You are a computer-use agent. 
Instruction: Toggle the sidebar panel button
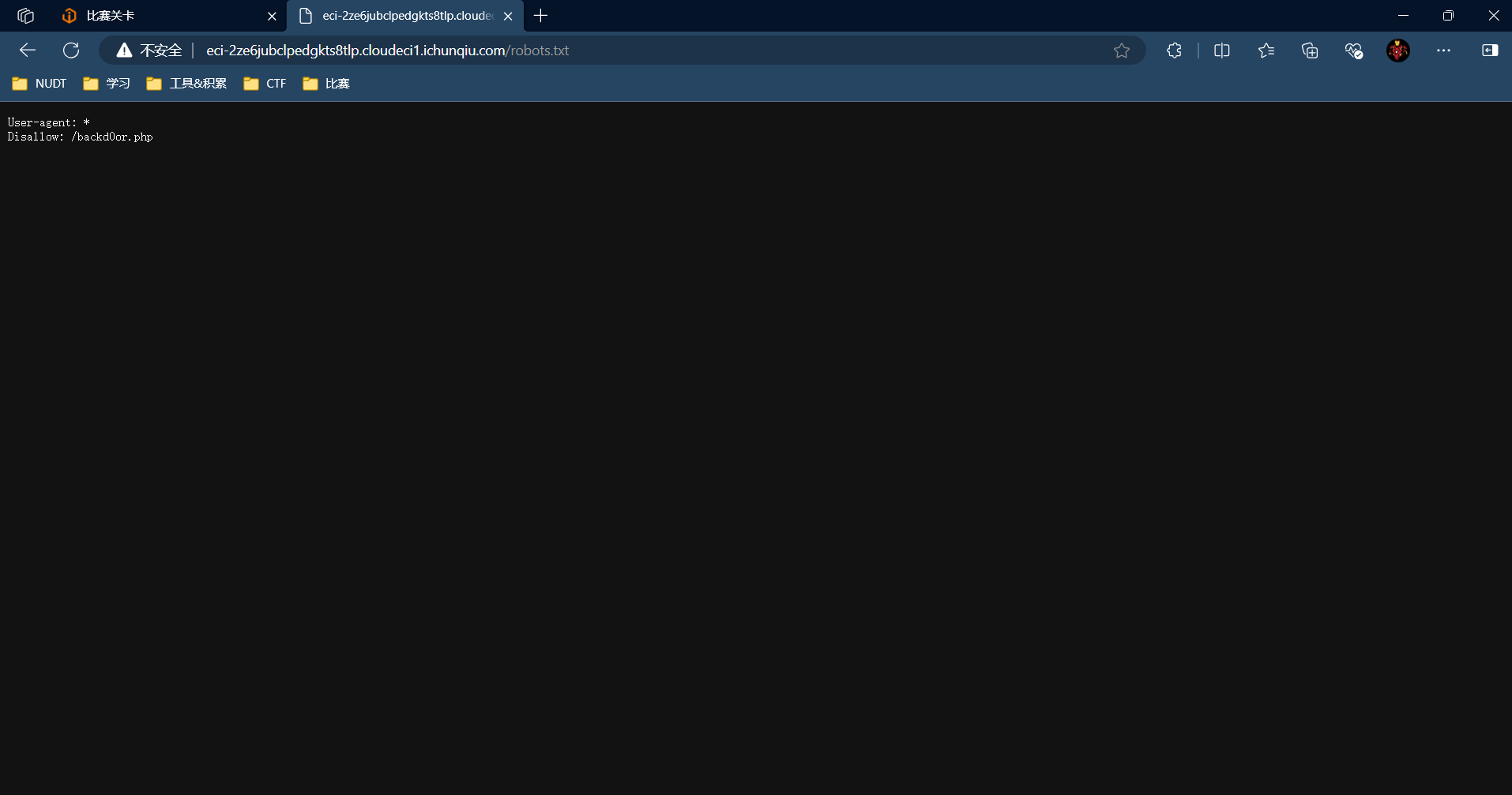pyautogui.click(x=1489, y=51)
